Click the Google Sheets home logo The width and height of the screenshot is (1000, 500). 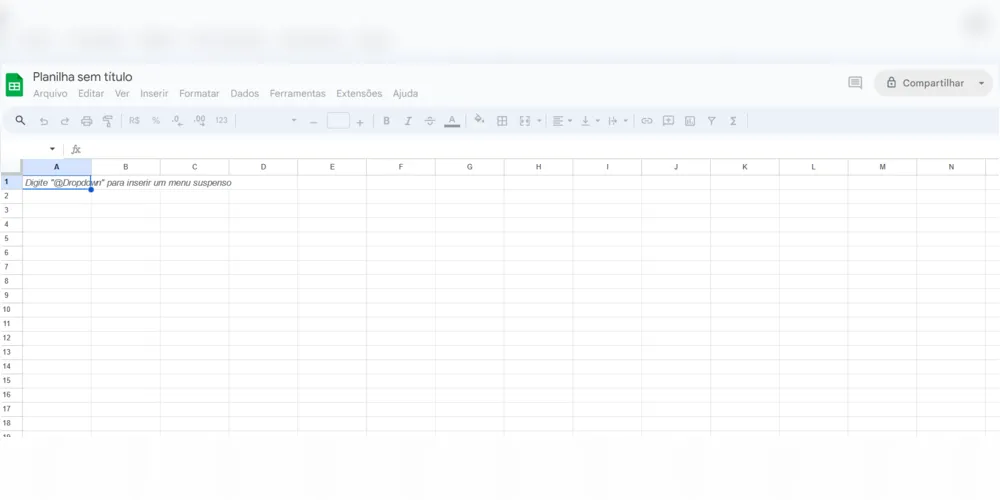pyautogui.click(x=14, y=85)
